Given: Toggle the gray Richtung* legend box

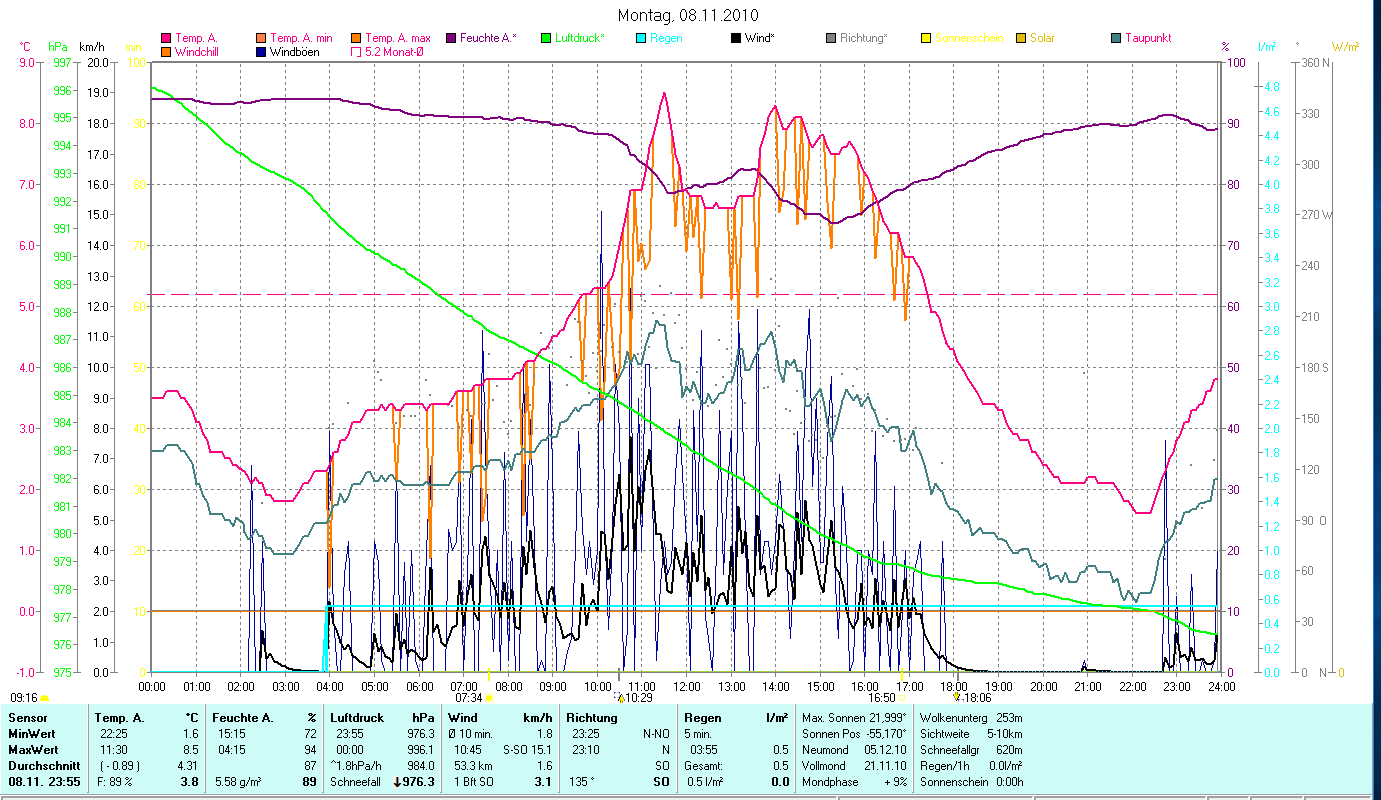Looking at the screenshot, I should point(831,39).
